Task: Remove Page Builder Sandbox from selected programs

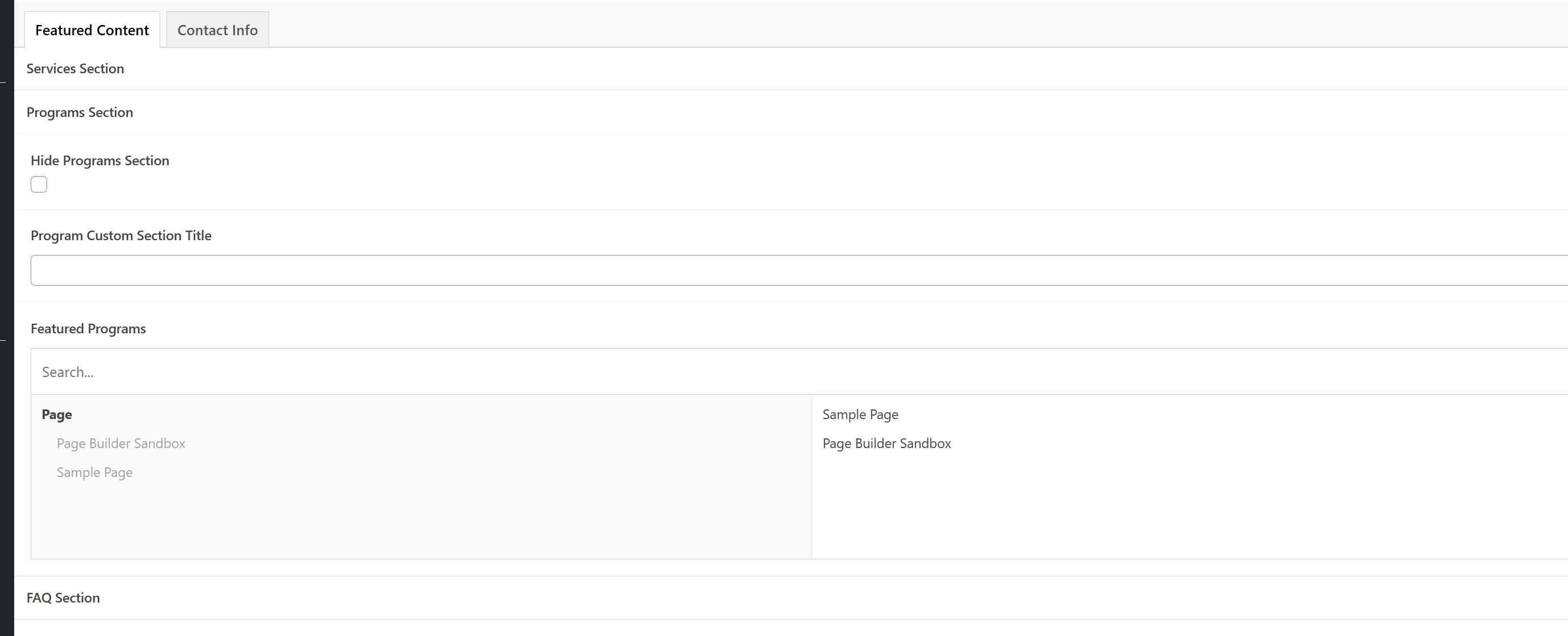Action: tap(887, 443)
